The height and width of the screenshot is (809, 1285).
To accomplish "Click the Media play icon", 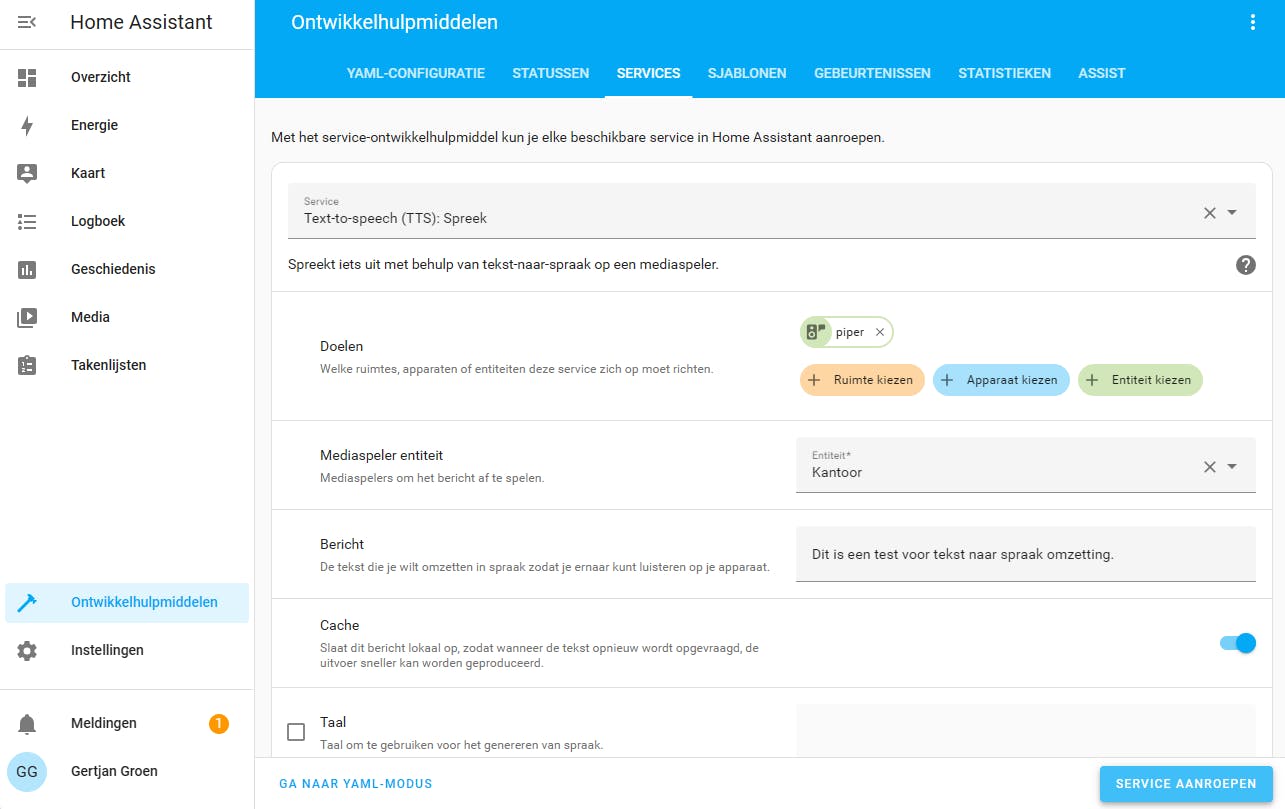I will click(x=27, y=317).
